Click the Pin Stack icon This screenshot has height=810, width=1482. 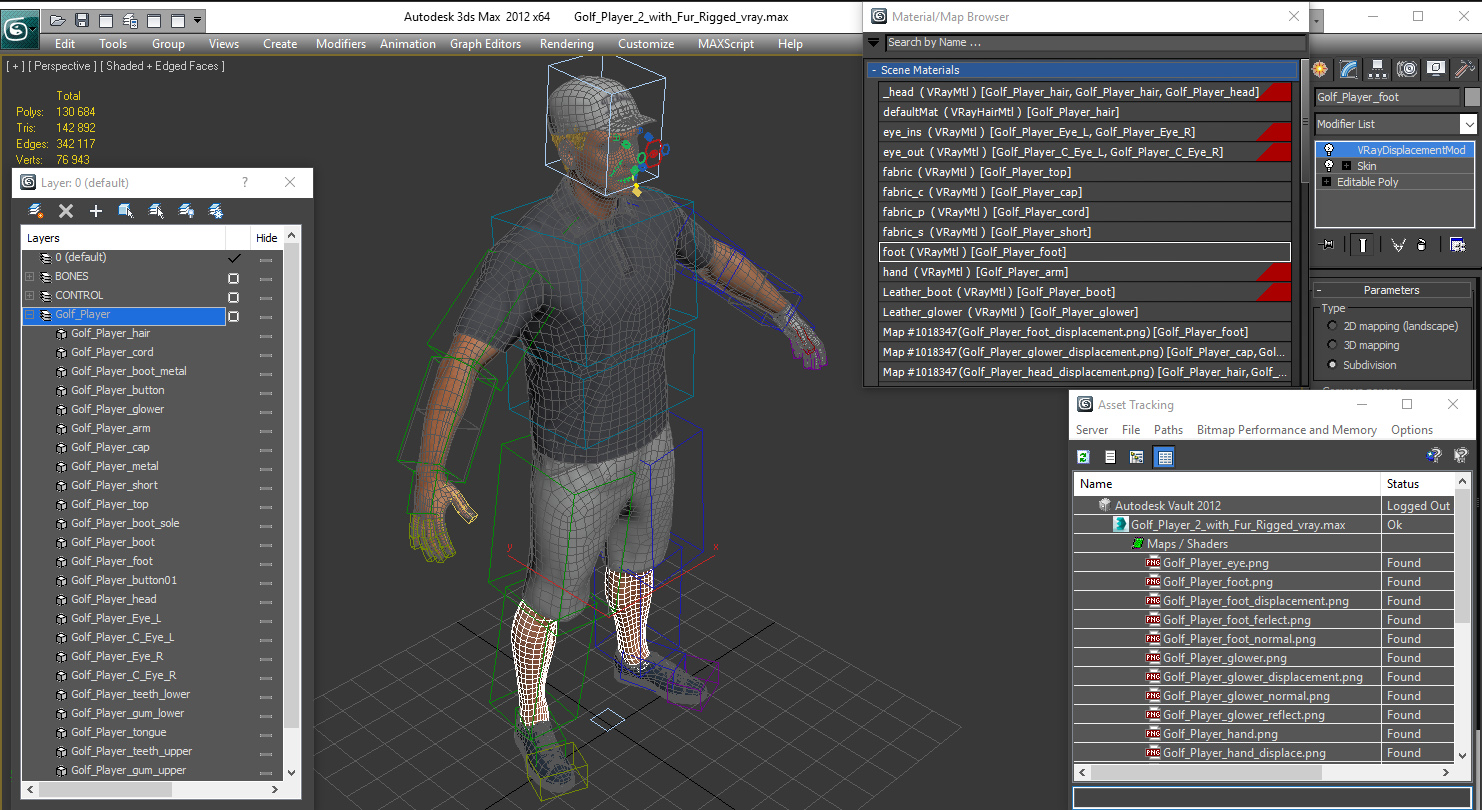pos(1328,244)
